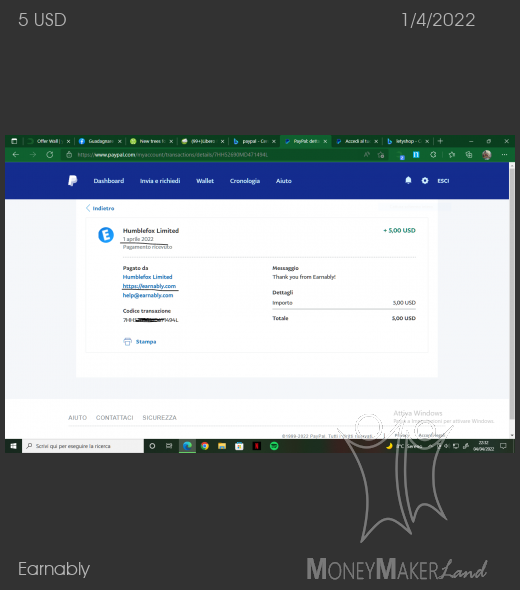Image resolution: width=520 pixels, height=590 pixels.
Task: Open a new browser tab
Action: 440,141
